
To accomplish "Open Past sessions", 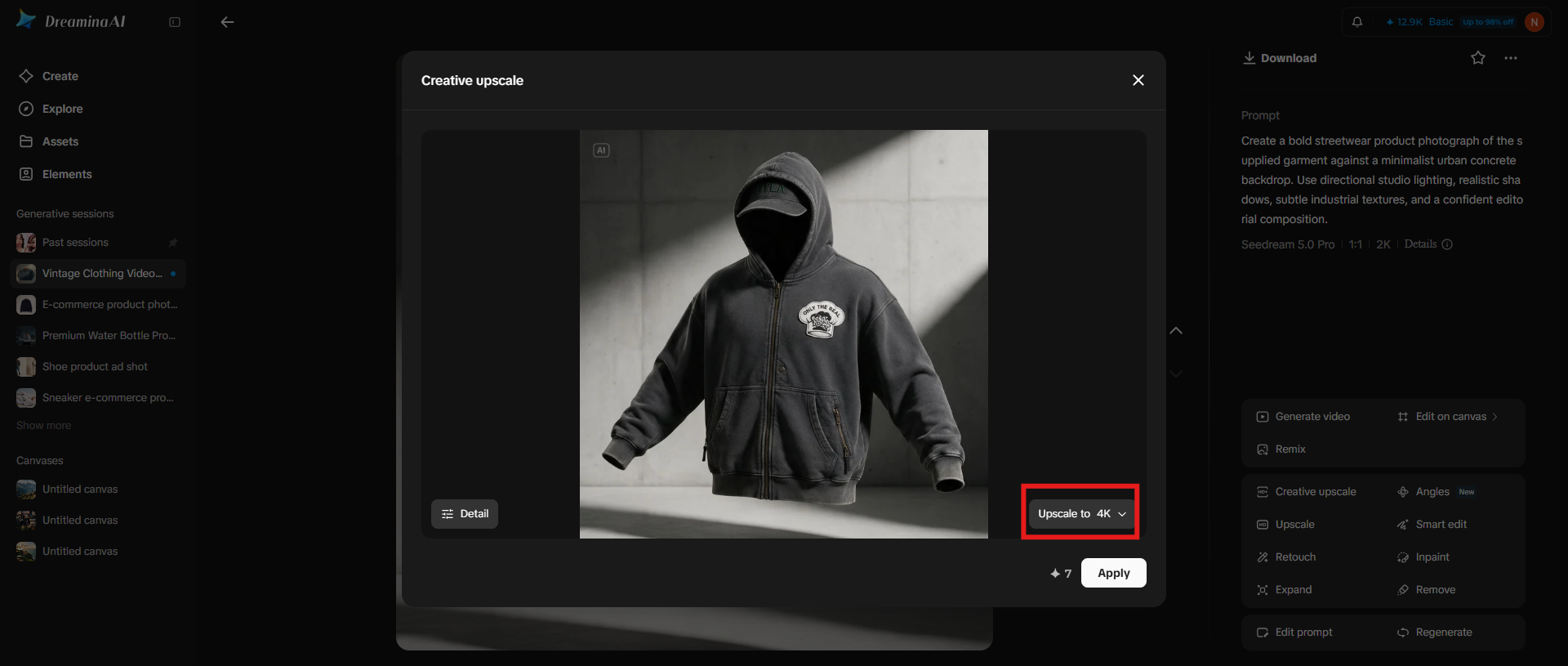I will pos(98,243).
